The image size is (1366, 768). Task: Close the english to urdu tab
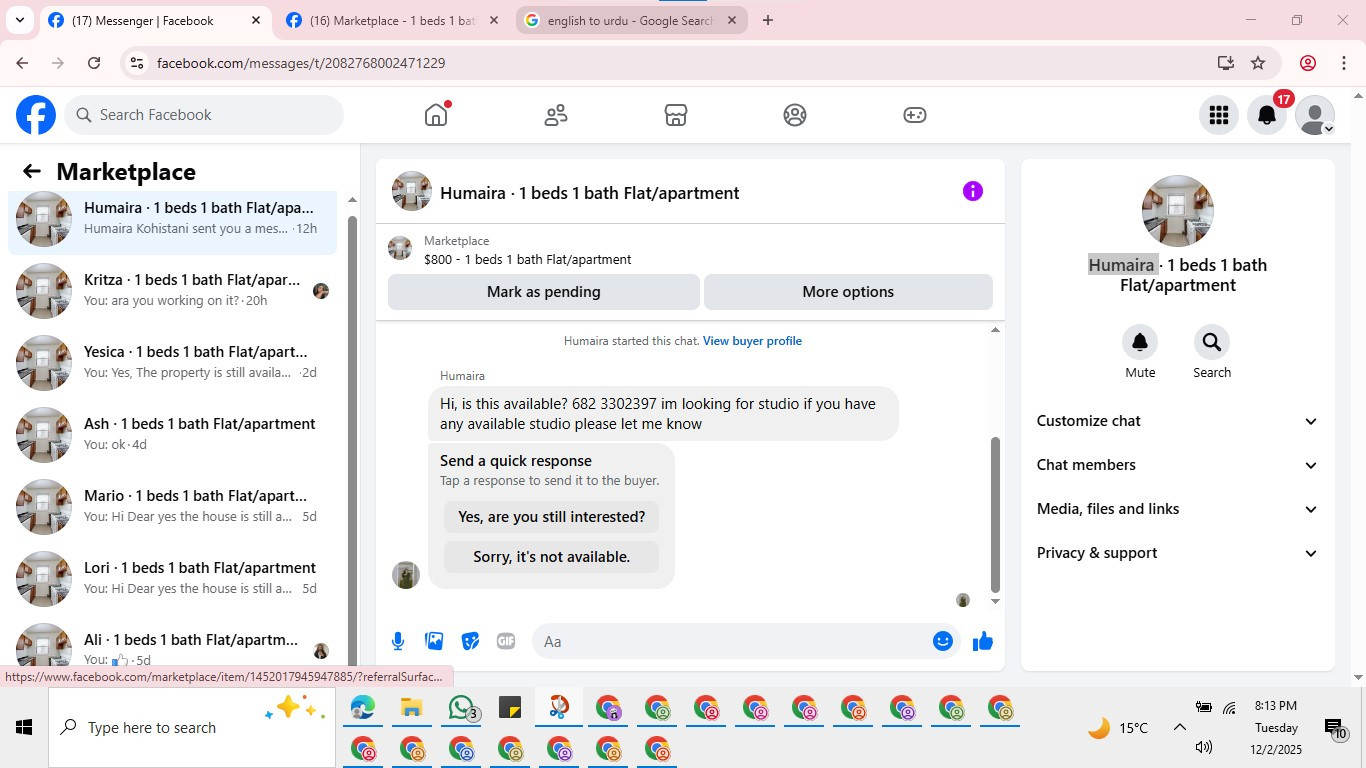click(732, 20)
